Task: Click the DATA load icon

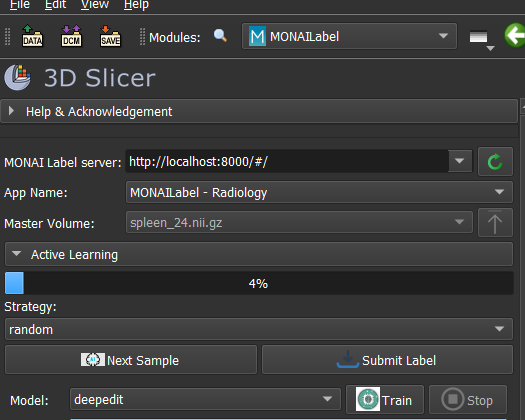Action: point(32,36)
